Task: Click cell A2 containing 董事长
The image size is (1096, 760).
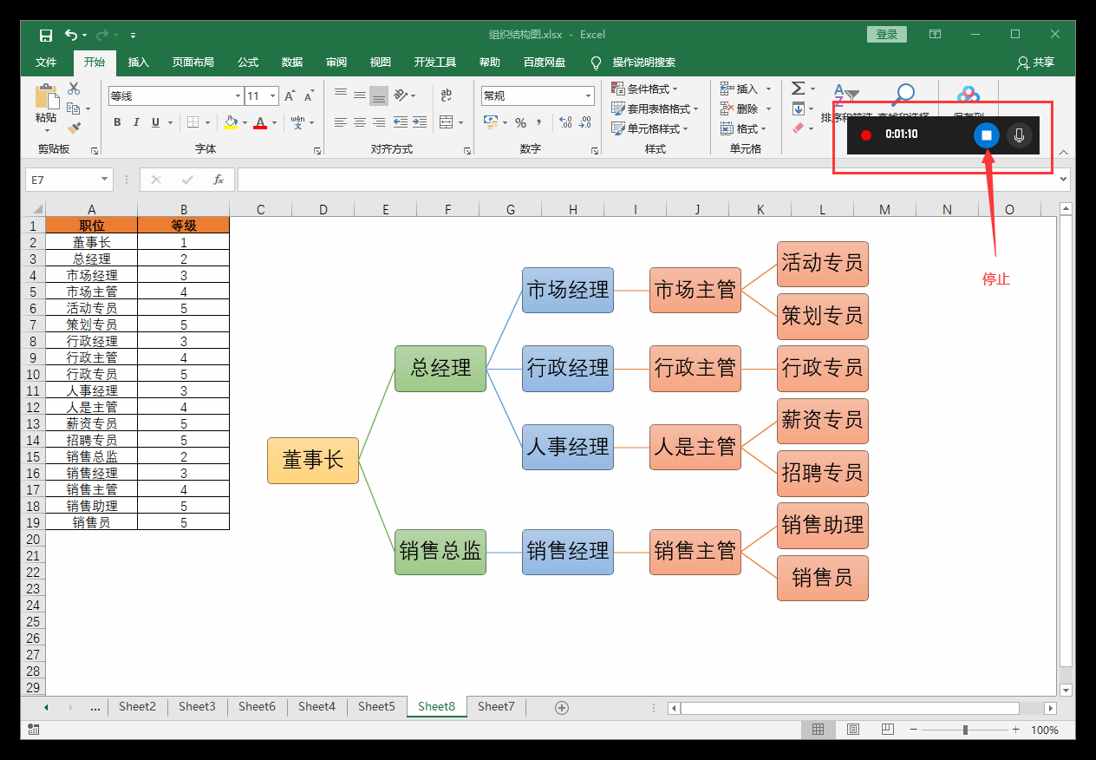Action: (92, 241)
